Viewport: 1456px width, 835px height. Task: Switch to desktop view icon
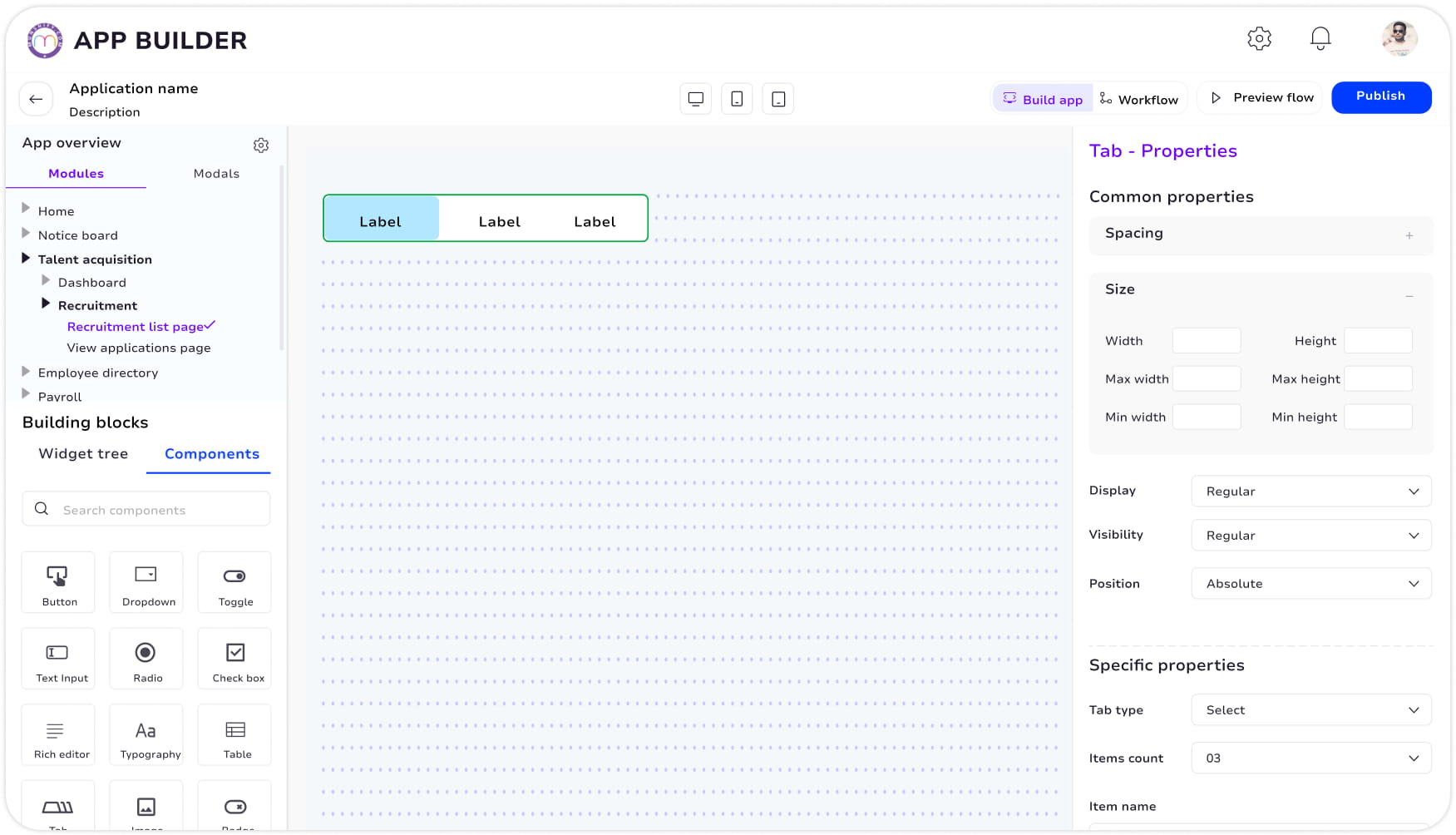point(696,99)
